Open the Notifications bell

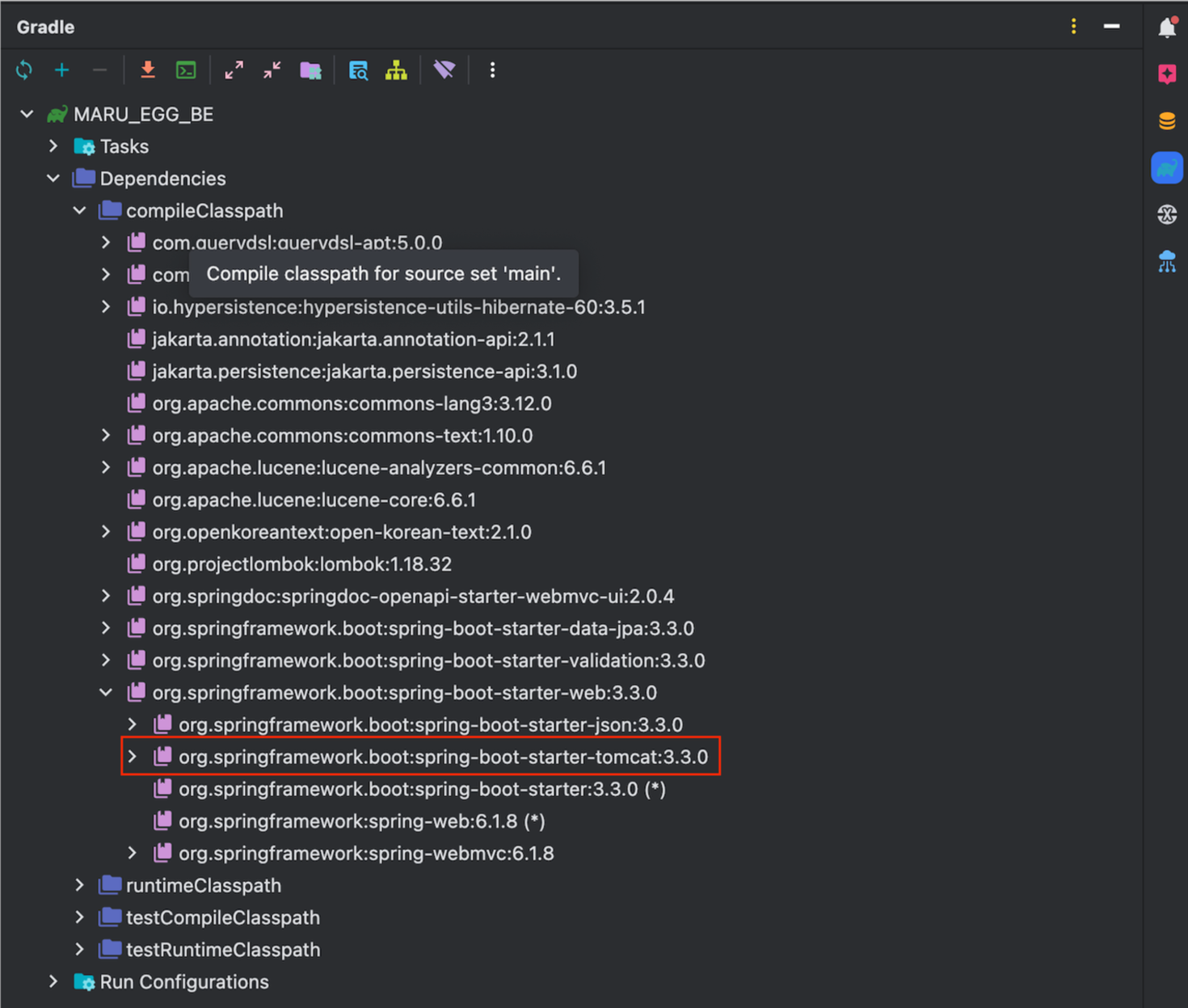1167,27
